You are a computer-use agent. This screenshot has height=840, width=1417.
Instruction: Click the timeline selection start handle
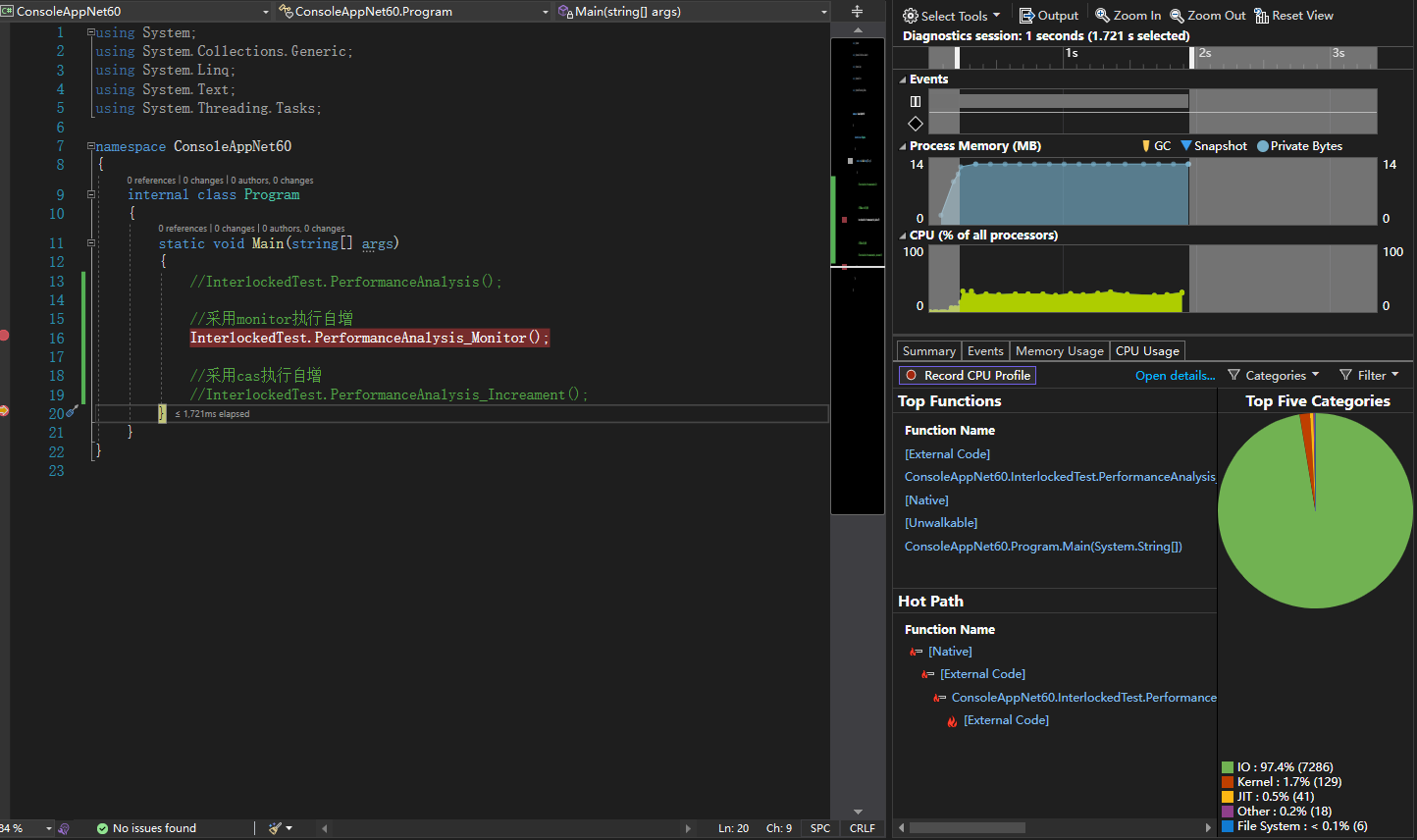click(x=957, y=57)
